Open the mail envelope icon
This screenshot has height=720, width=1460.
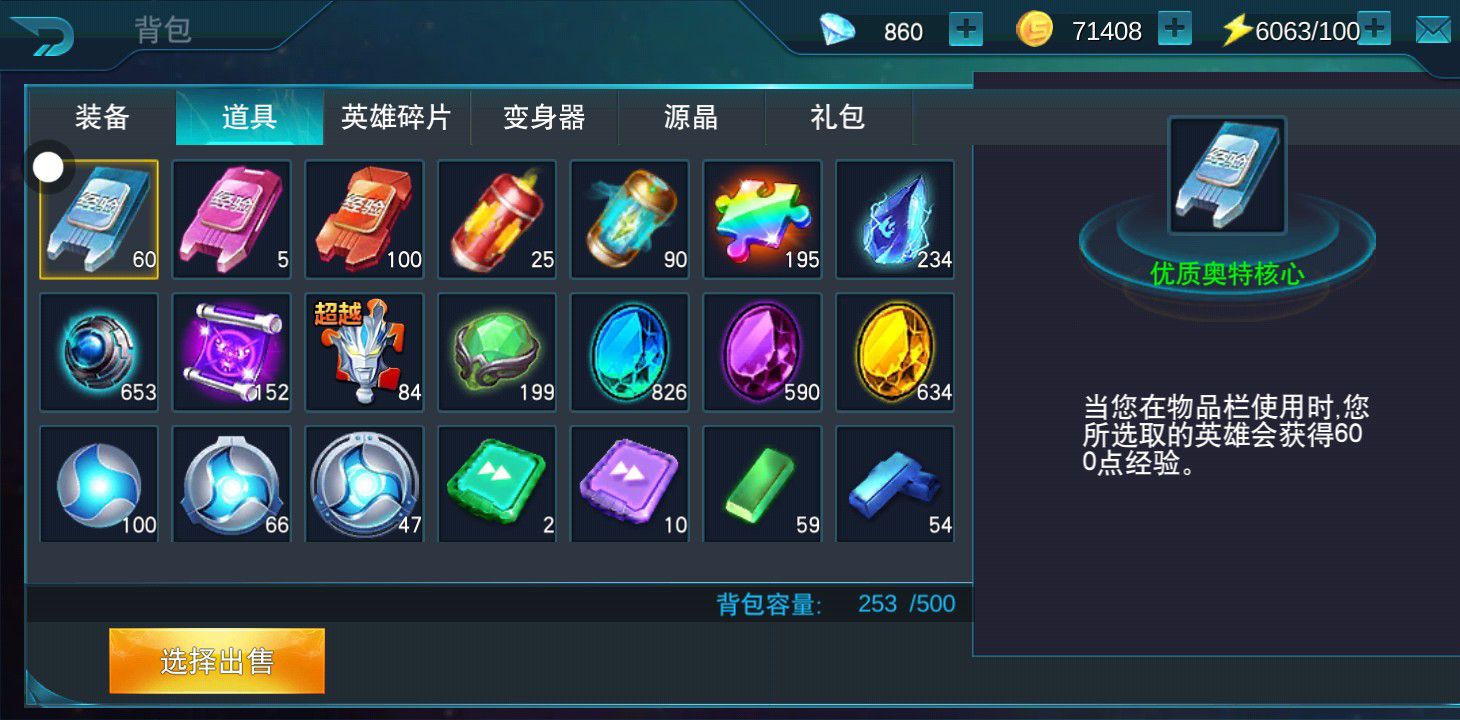click(1433, 30)
